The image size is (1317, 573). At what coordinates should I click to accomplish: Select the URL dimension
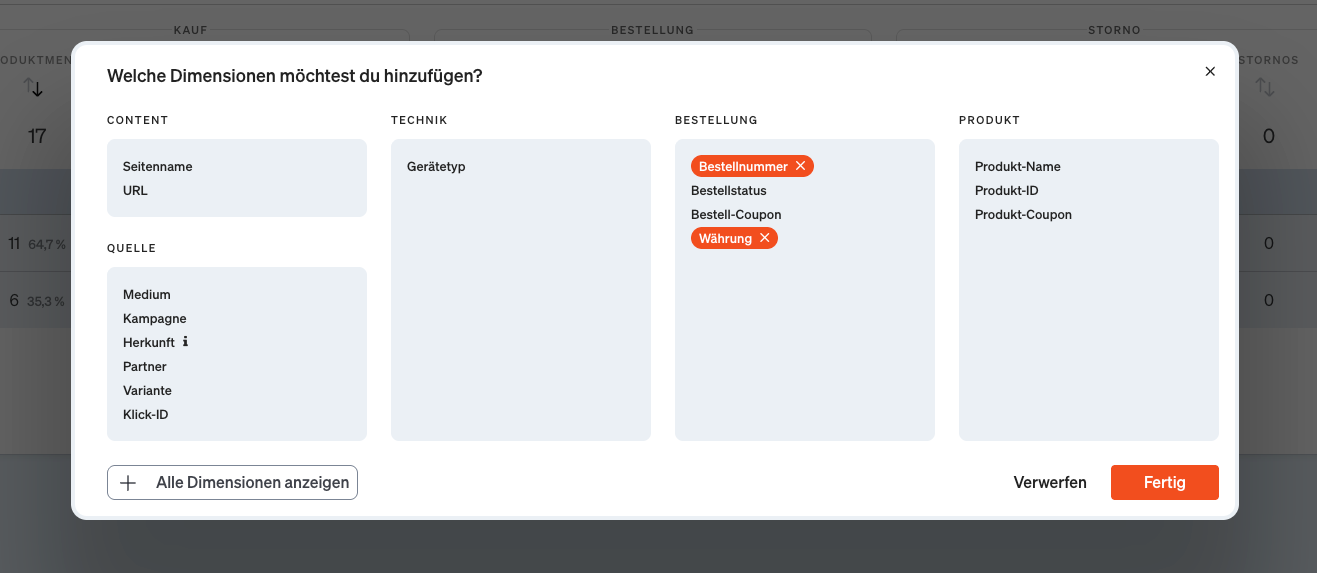(135, 190)
